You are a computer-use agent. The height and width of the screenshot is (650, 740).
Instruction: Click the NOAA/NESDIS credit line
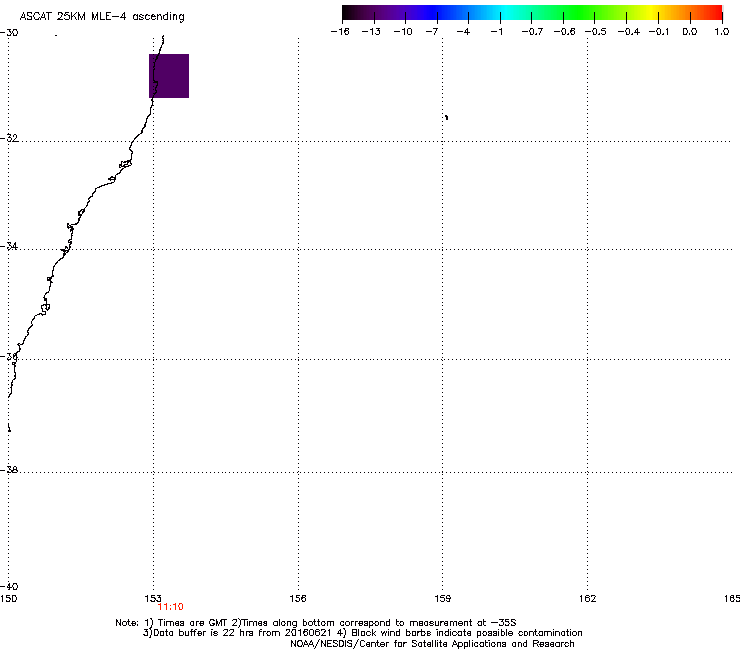pyautogui.click(x=432, y=644)
